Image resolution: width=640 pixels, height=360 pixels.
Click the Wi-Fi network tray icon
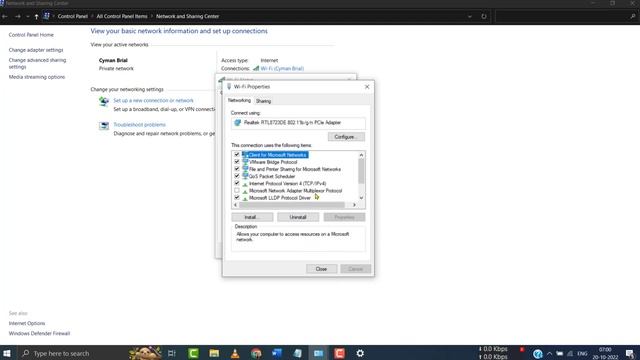point(570,353)
